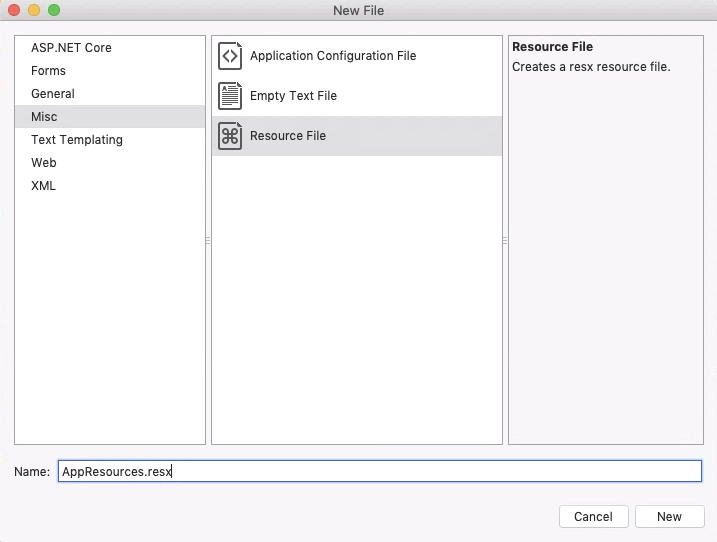Choose Application Configuration File template label
The width and height of the screenshot is (717, 542).
click(x=333, y=56)
